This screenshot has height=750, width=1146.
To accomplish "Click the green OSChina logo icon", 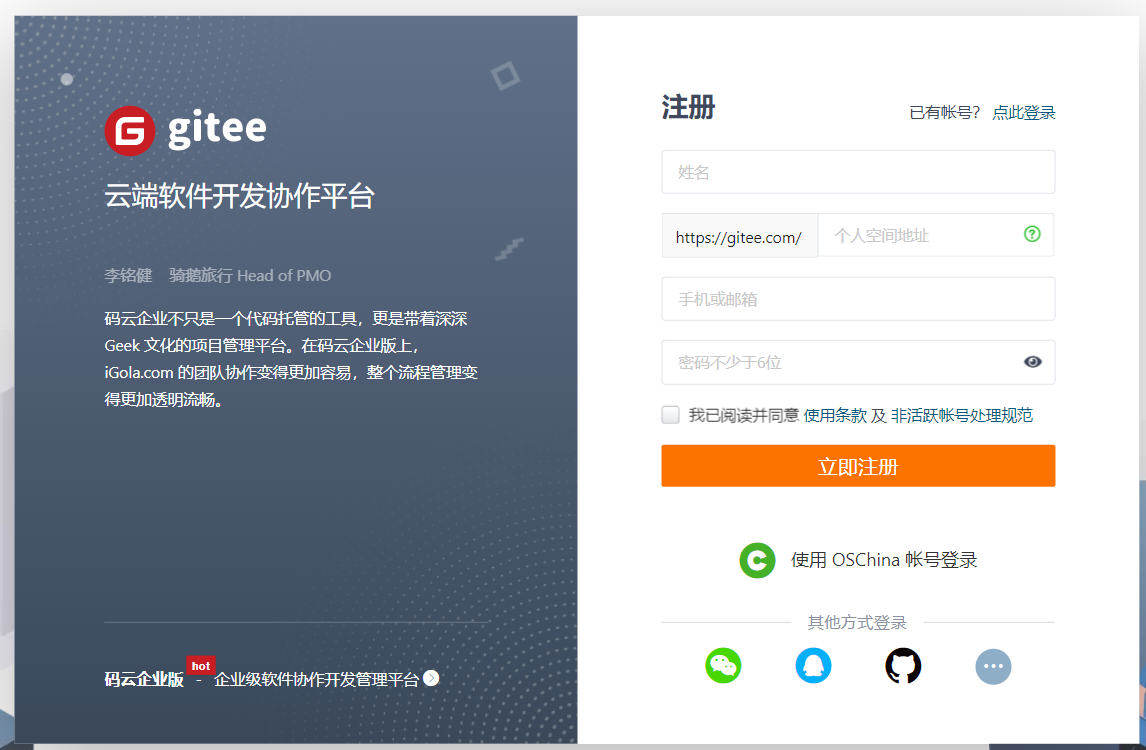I will pyautogui.click(x=757, y=560).
